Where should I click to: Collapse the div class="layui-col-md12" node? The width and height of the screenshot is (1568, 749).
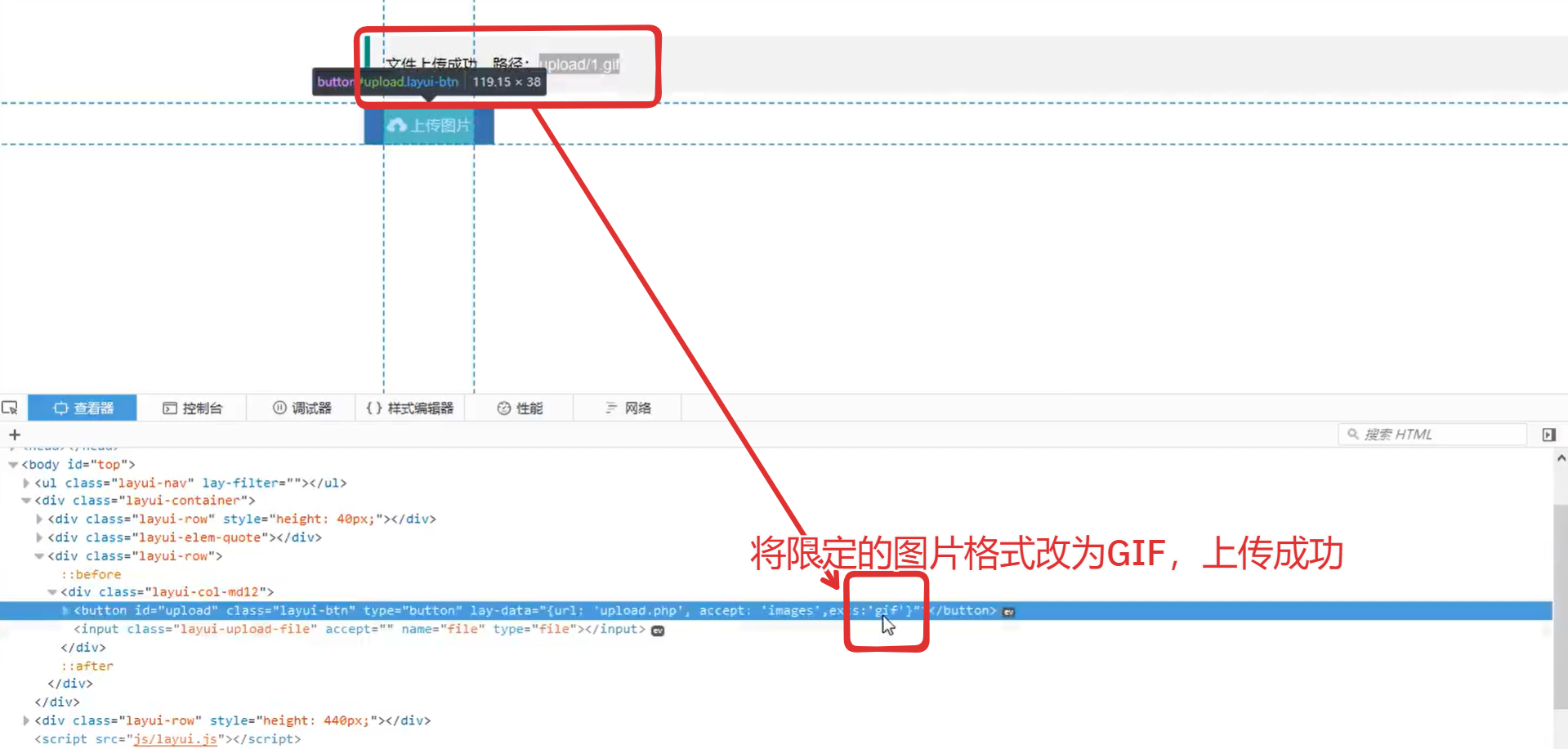[x=52, y=592]
